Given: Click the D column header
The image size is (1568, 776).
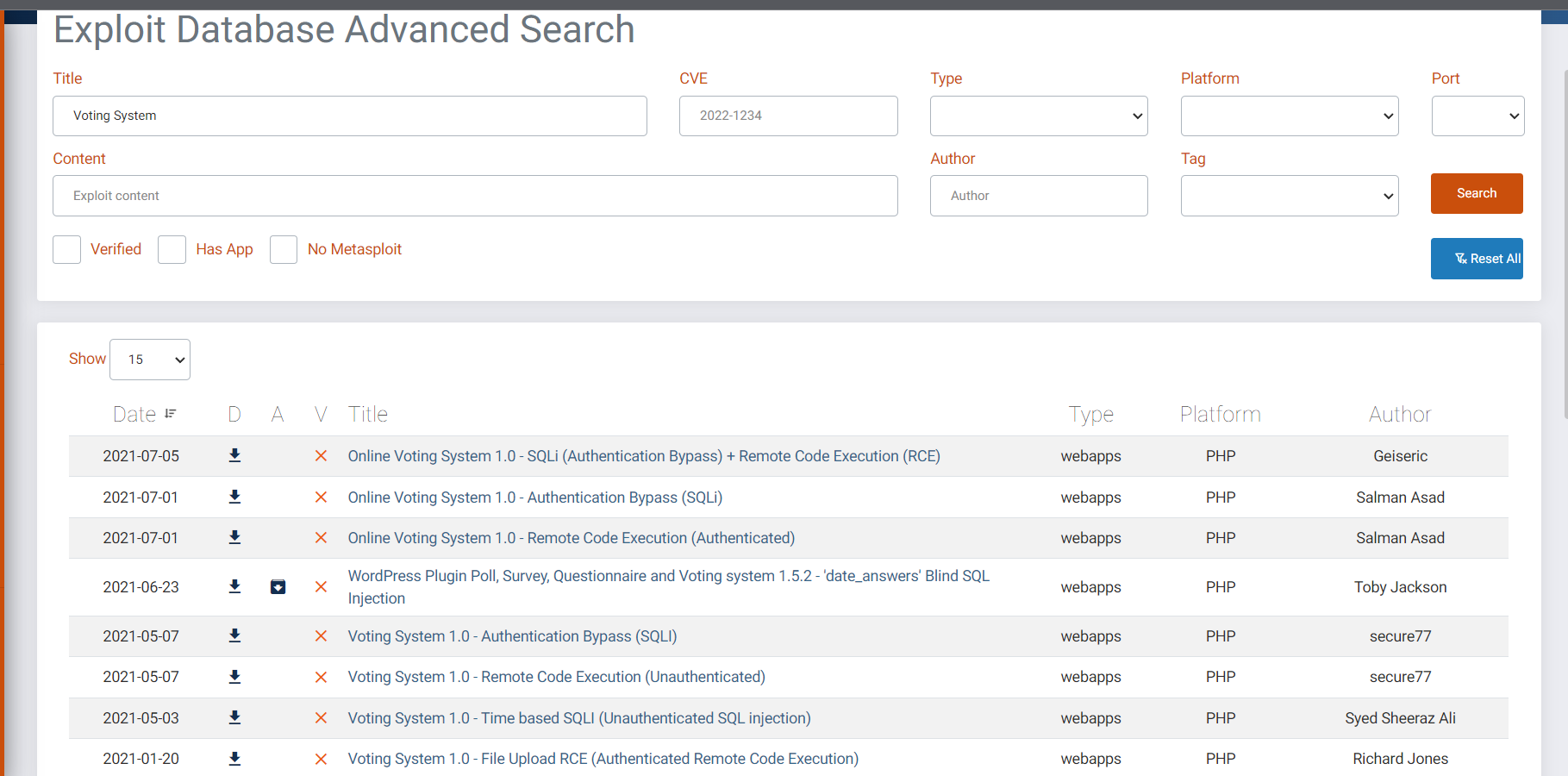Looking at the screenshot, I should tap(234, 414).
